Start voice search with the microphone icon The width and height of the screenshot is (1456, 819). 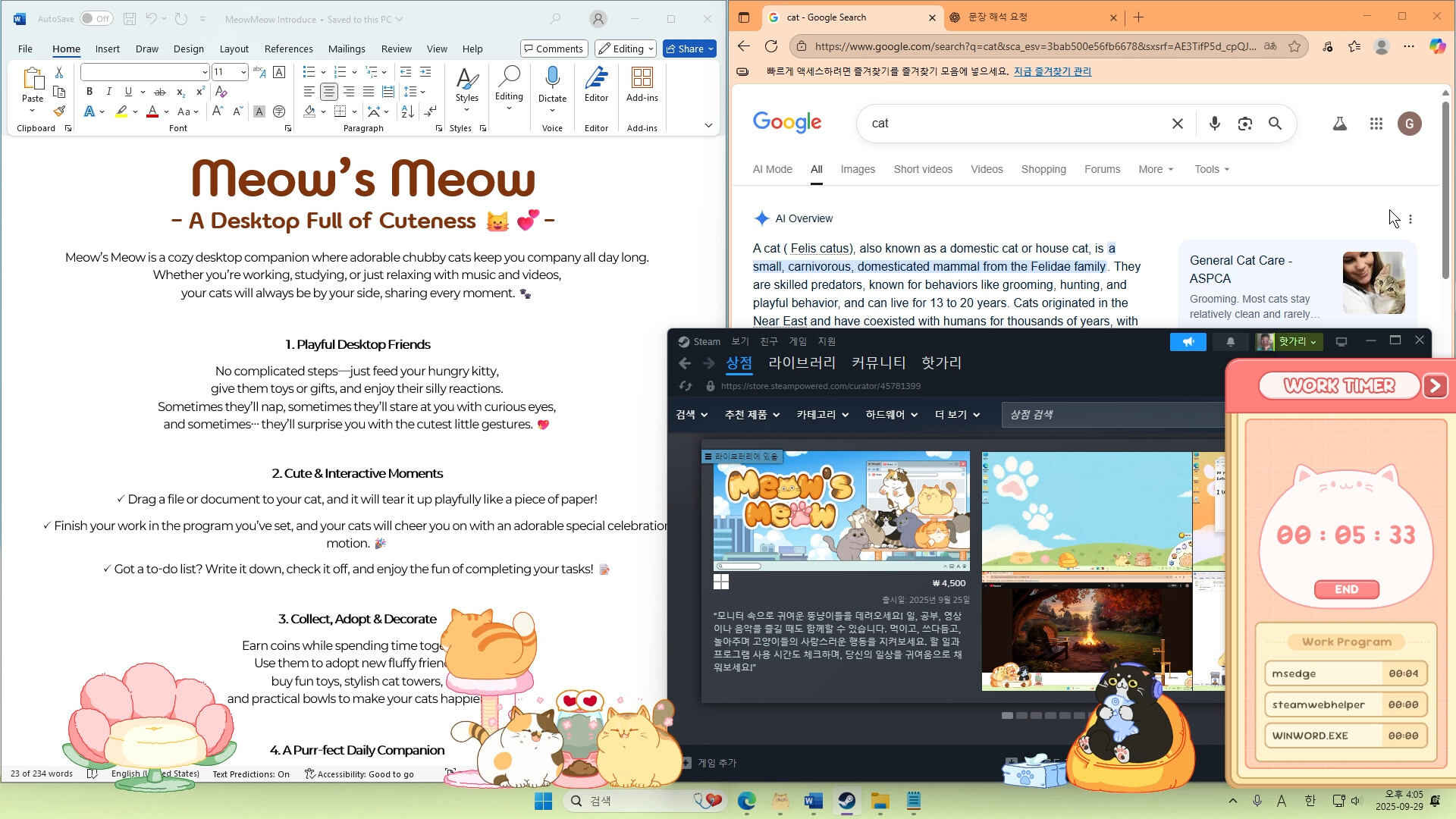(1214, 123)
